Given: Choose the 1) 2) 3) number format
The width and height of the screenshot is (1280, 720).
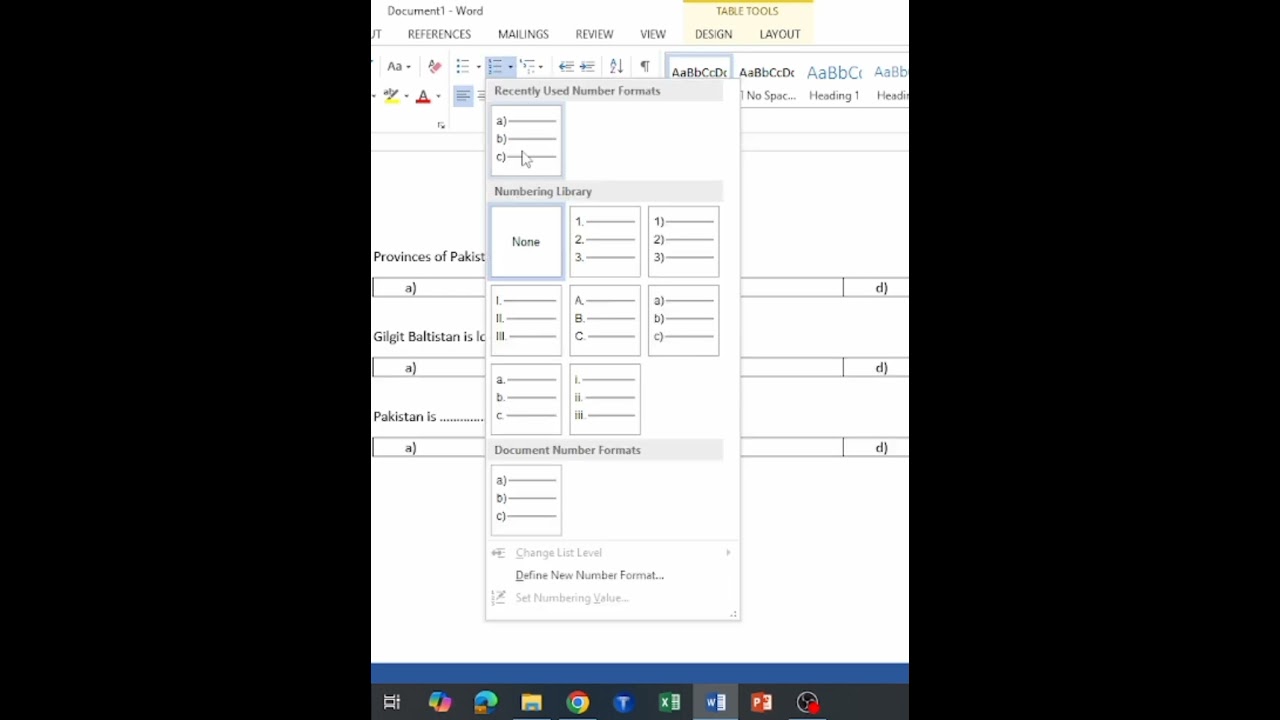Looking at the screenshot, I should [683, 242].
